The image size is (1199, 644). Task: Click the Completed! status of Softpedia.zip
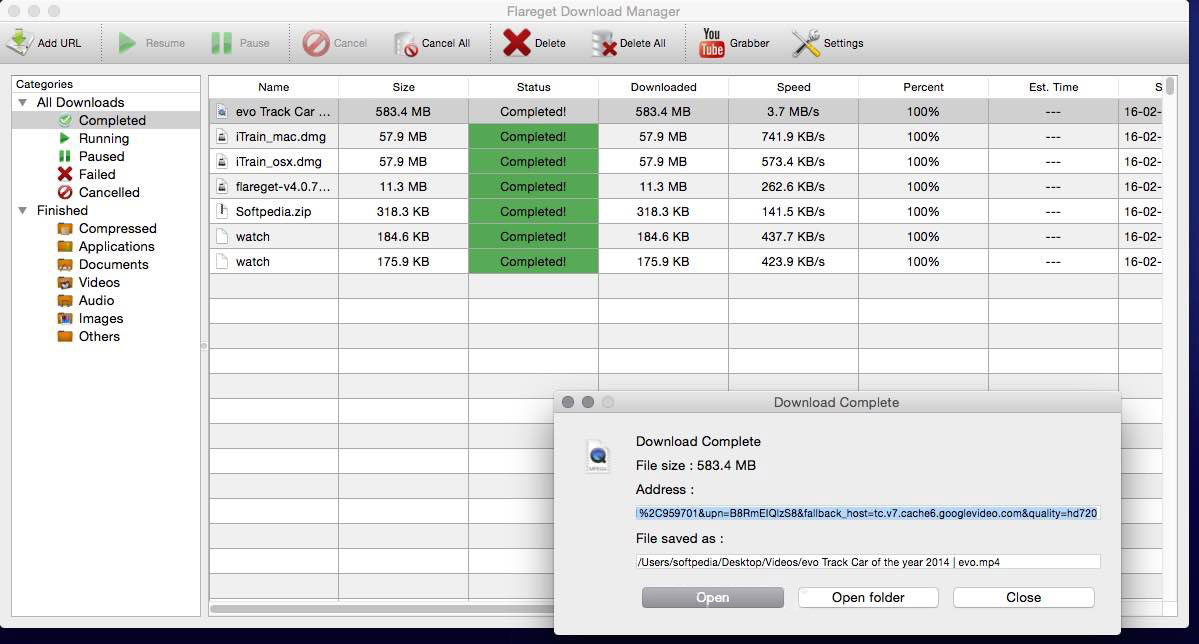click(534, 211)
